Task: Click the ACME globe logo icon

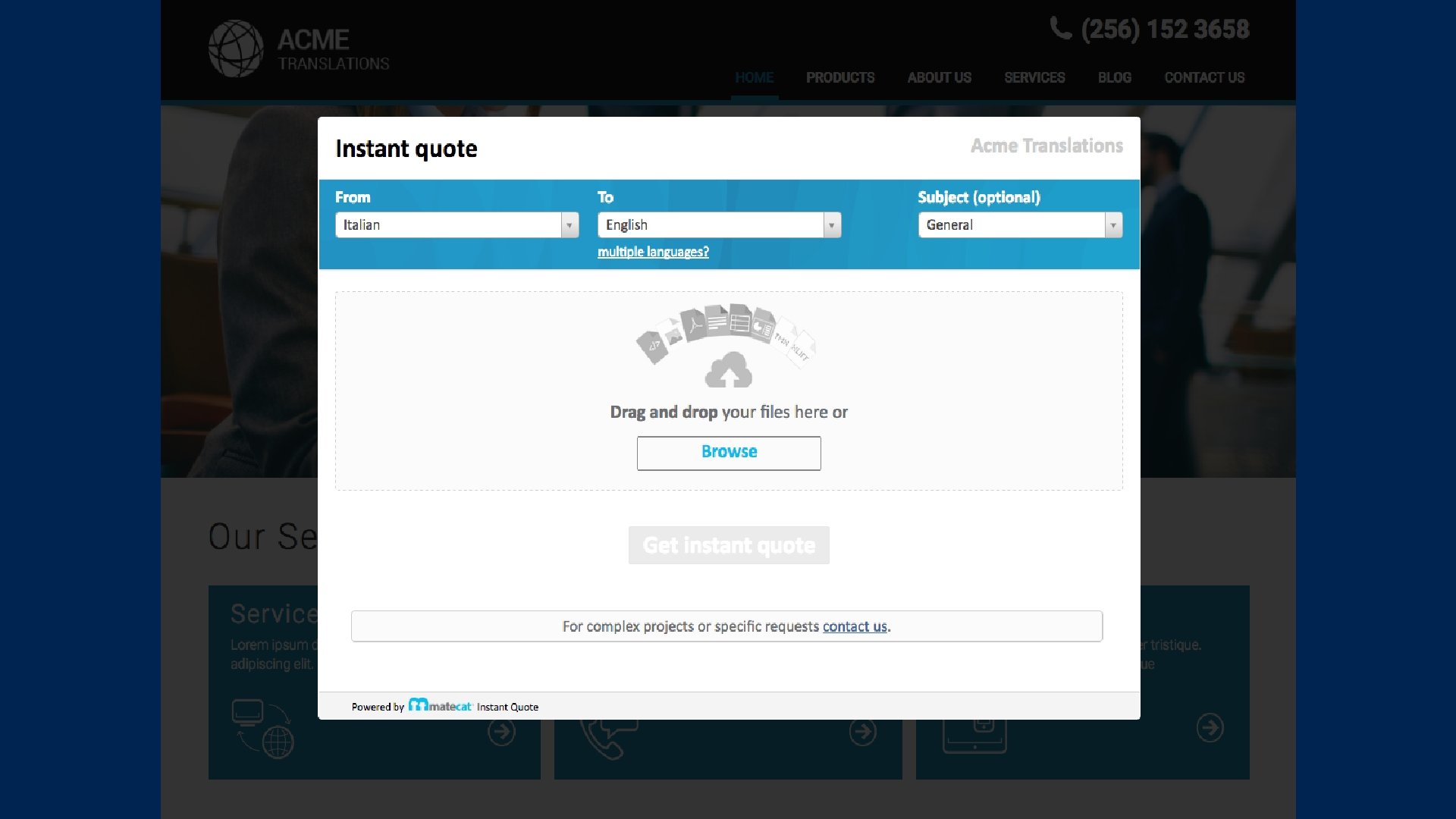Action: point(236,49)
